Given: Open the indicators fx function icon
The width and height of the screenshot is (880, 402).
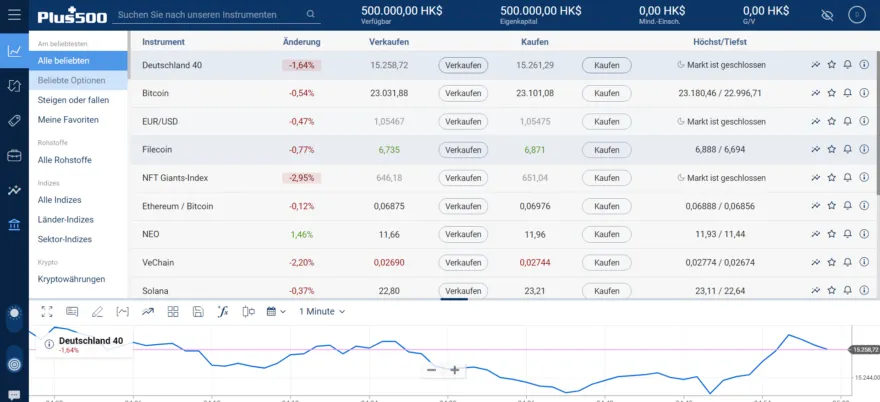Looking at the screenshot, I should [x=223, y=311].
